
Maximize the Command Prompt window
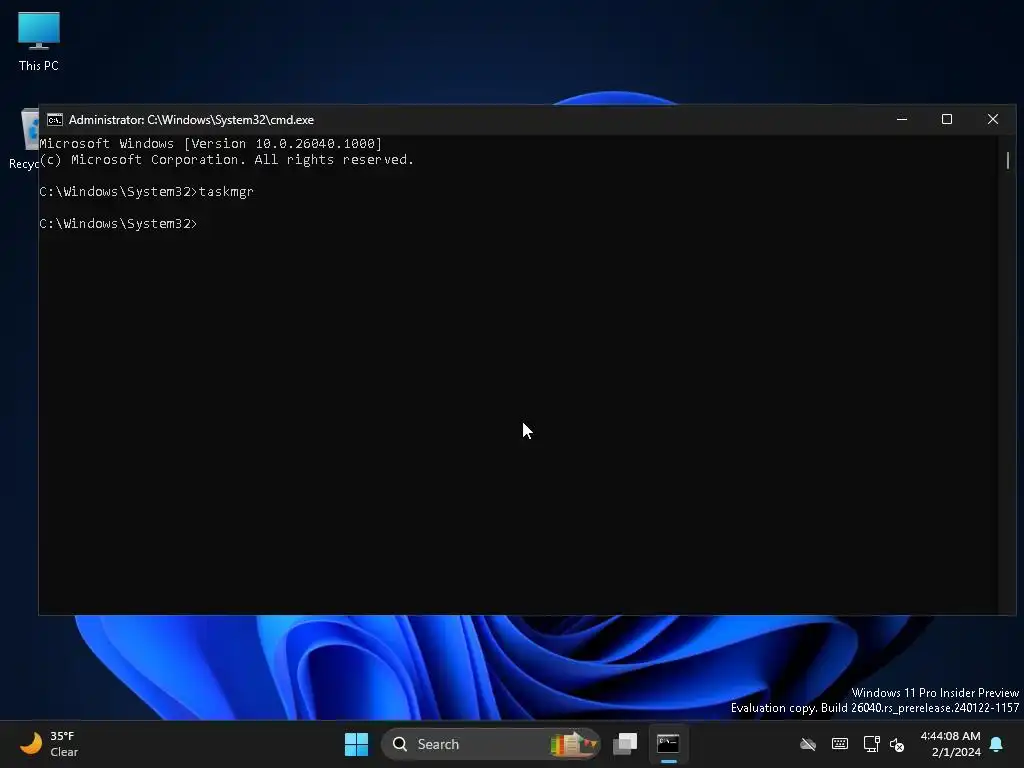947,120
